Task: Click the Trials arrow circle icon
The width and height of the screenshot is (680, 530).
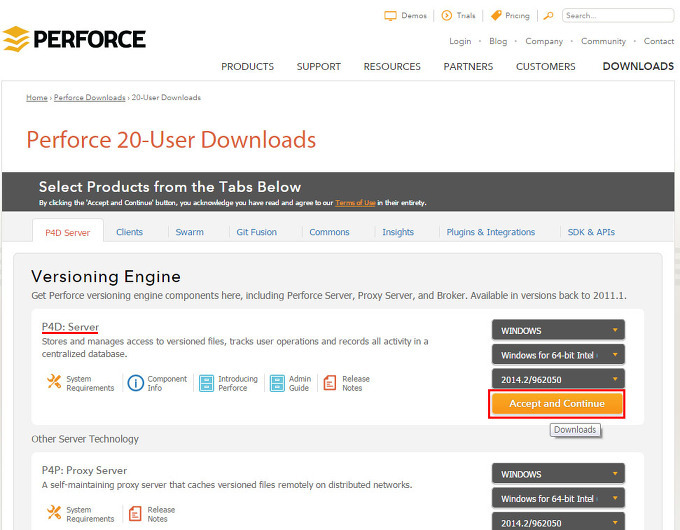Action: [x=446, y=16]
